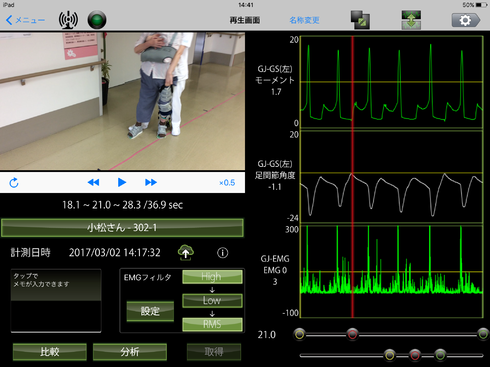Screen dimensions: 490x367
Task: Tap the 18.1 ~ 21.0 ~ 28.3 time readout
Action: (122, 205)
